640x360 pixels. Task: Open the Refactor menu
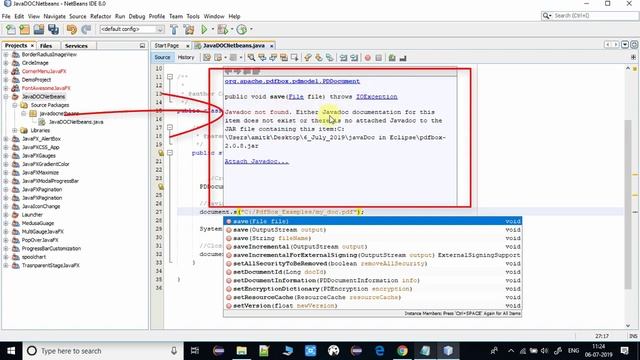click(100, 16)
